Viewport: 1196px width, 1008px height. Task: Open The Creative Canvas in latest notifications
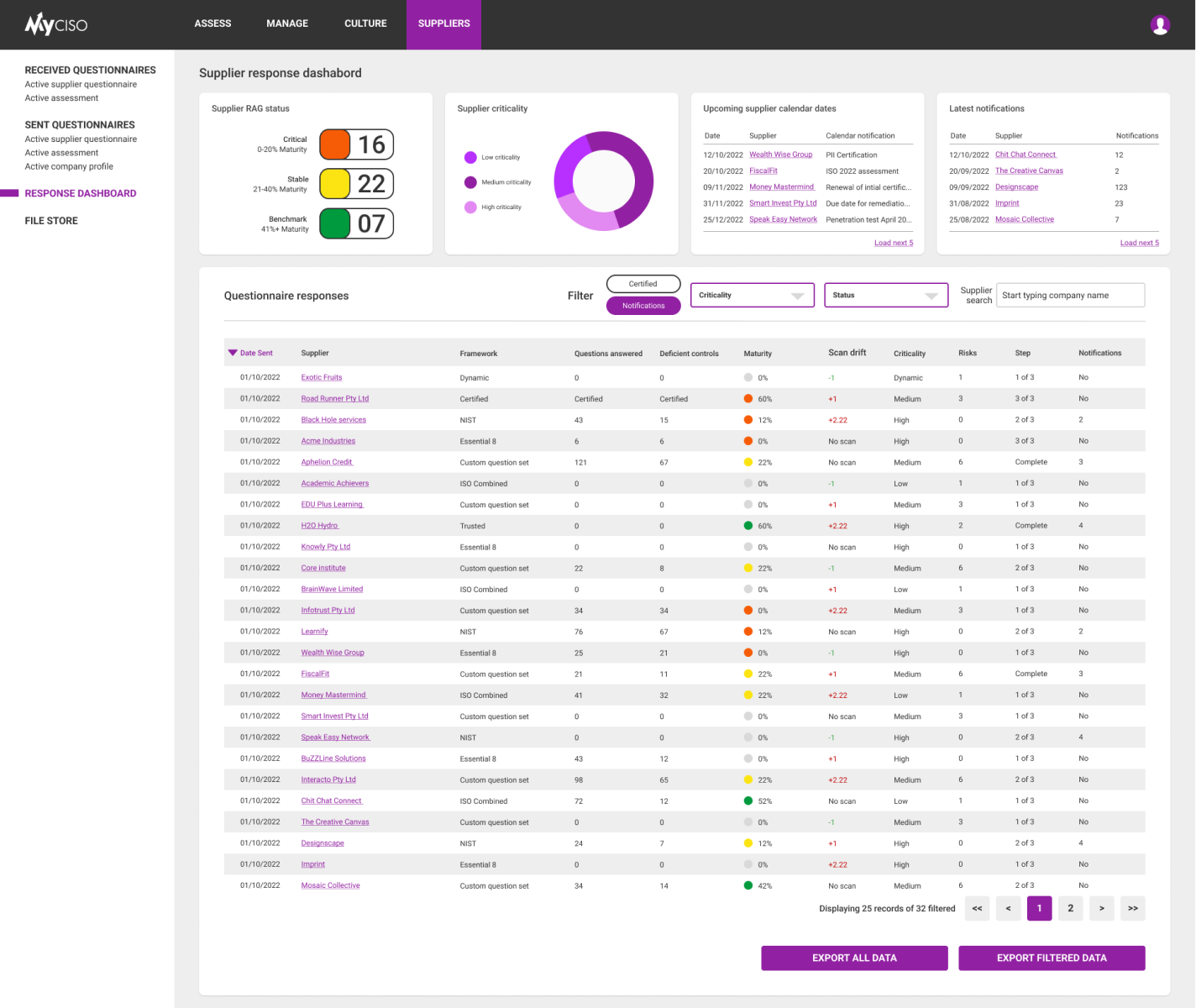pyautogui.click(x=1029, y=171)
